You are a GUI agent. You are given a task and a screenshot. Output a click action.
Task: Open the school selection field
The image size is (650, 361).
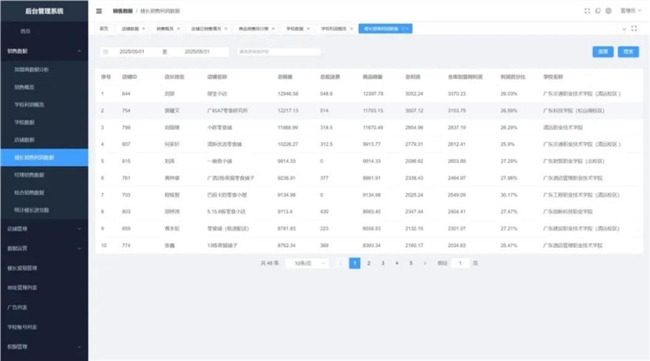pyautogui.click(x=278, y=52)
